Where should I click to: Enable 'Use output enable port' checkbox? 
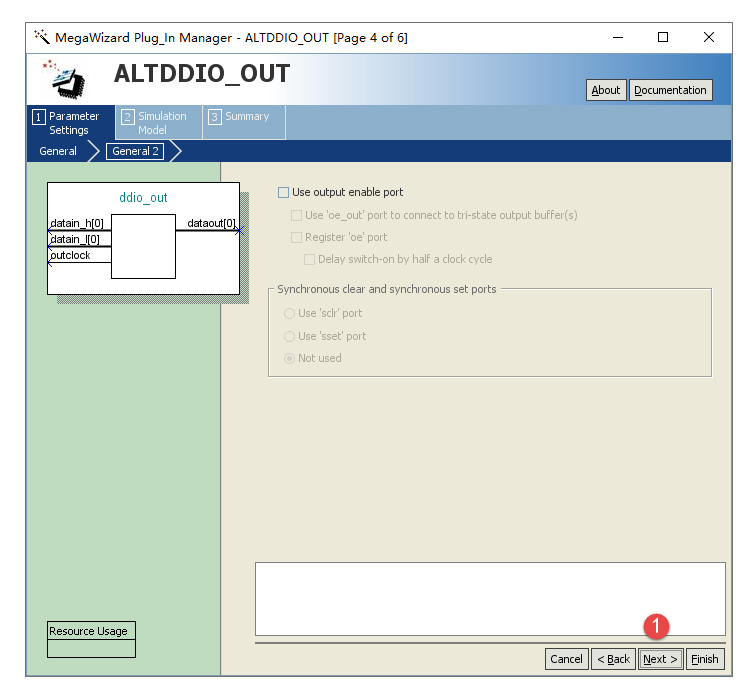coord(284,192)
